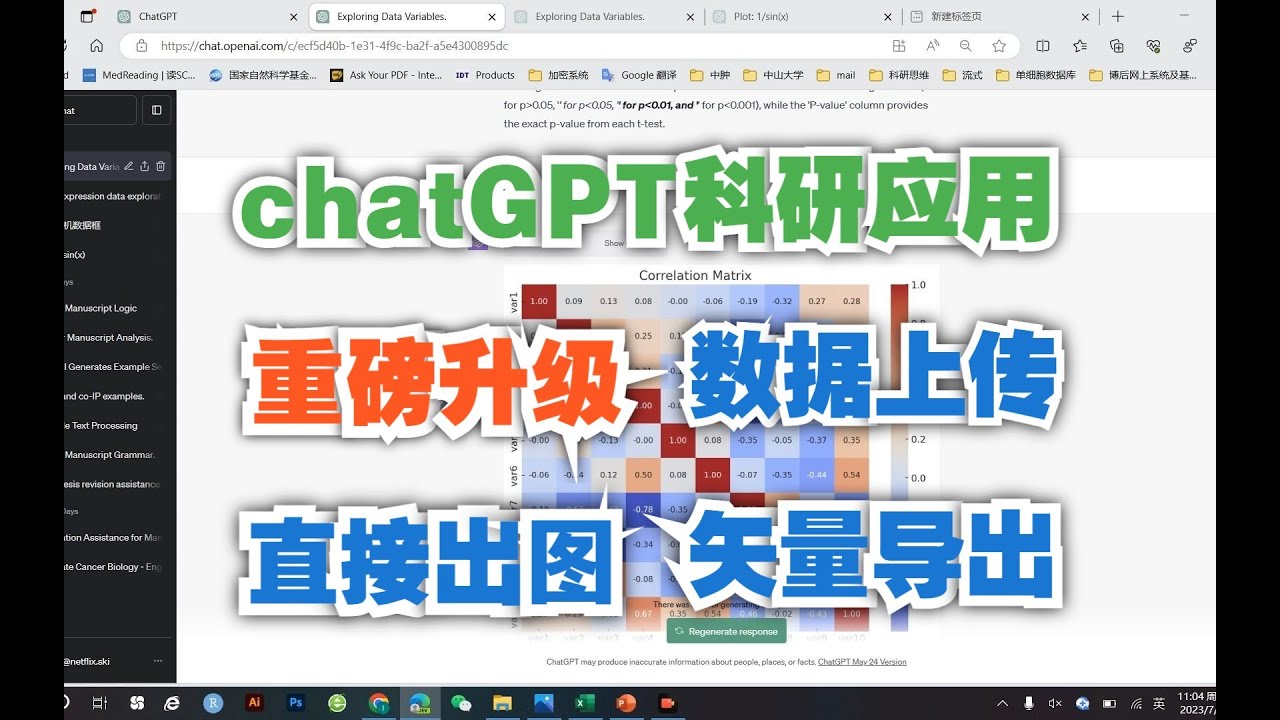Screen dimensions: 1280x720
Task: Click the Regenerate response button
Action: point(726,631)
